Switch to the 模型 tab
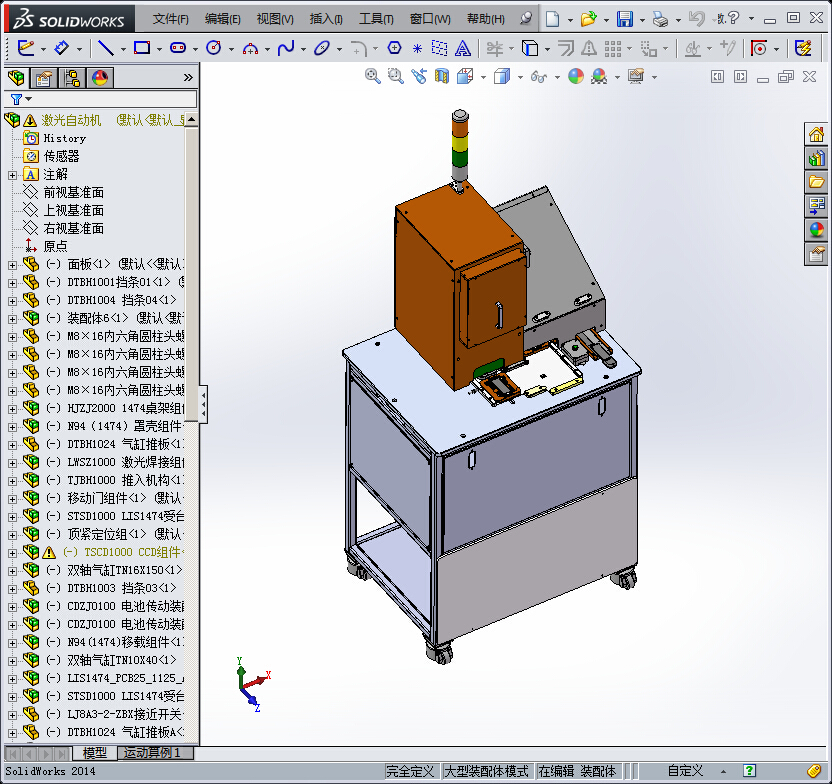 (x=94, y=753)
